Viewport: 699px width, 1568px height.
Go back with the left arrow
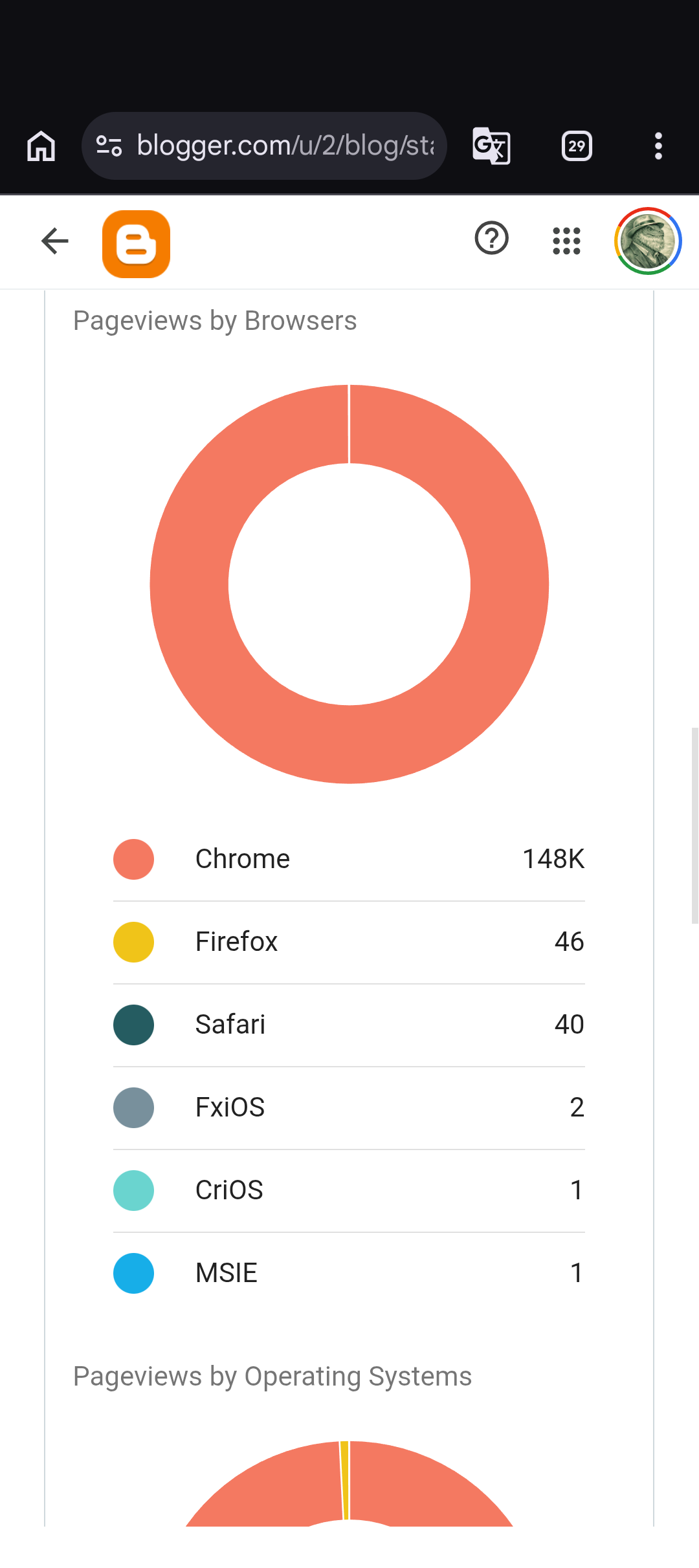(55, 241)
